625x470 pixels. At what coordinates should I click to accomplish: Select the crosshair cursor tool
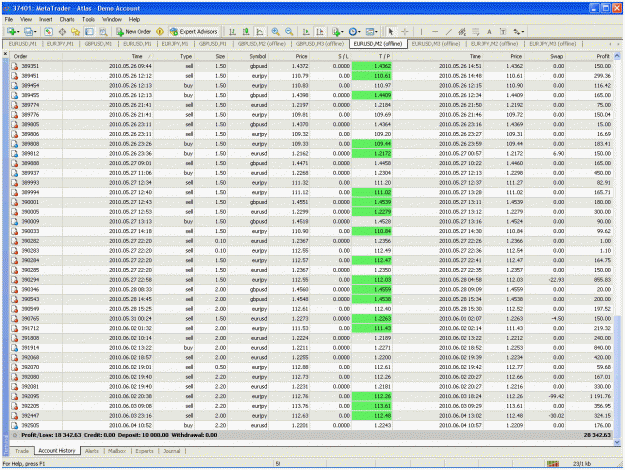[x=405, y=31]
